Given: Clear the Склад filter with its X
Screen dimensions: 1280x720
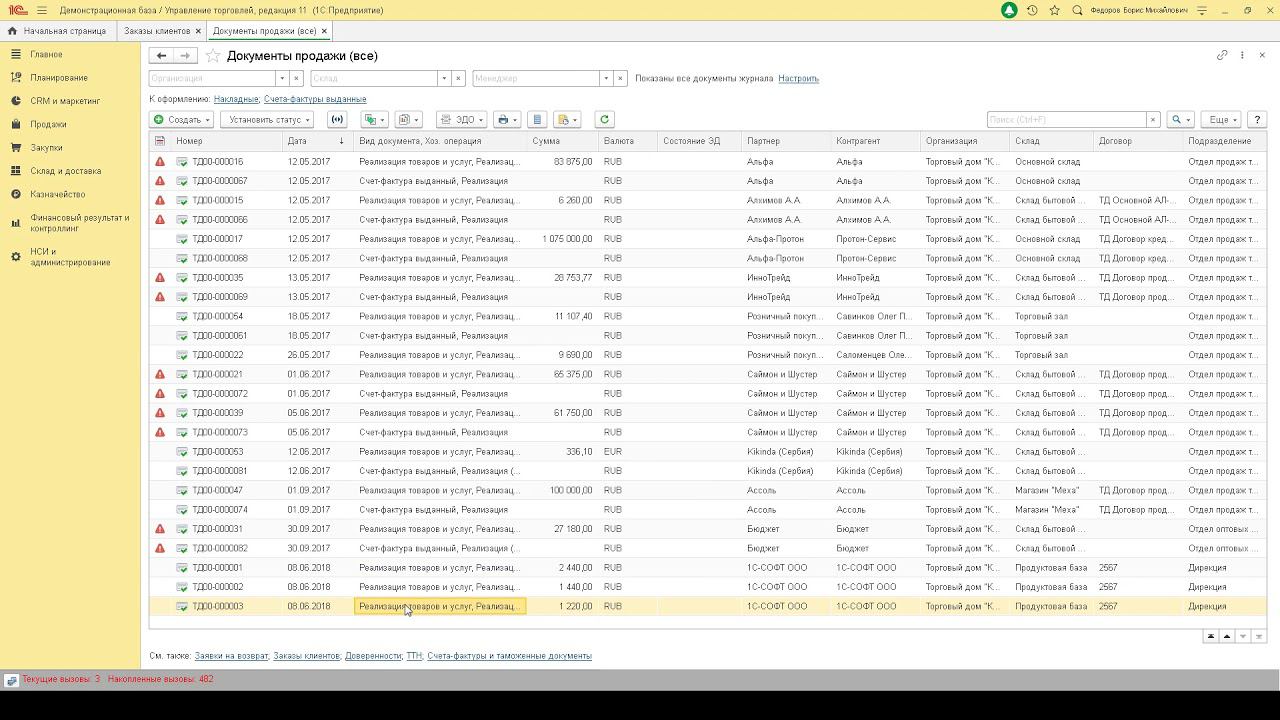Looking at the screenshot, I should pos(459,78).
